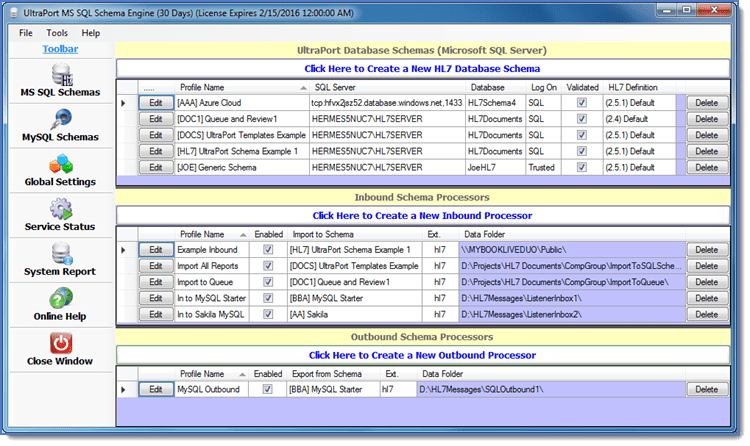Viewport: 750px width, 446px height.
Task: Click the HL7 Definition column header
Action: [640, 87]
